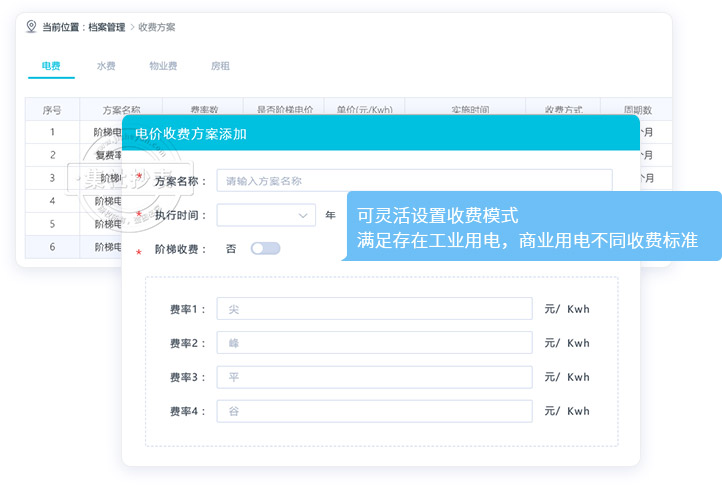Click the 费率3 平 input field

click(x=375, y=377)
